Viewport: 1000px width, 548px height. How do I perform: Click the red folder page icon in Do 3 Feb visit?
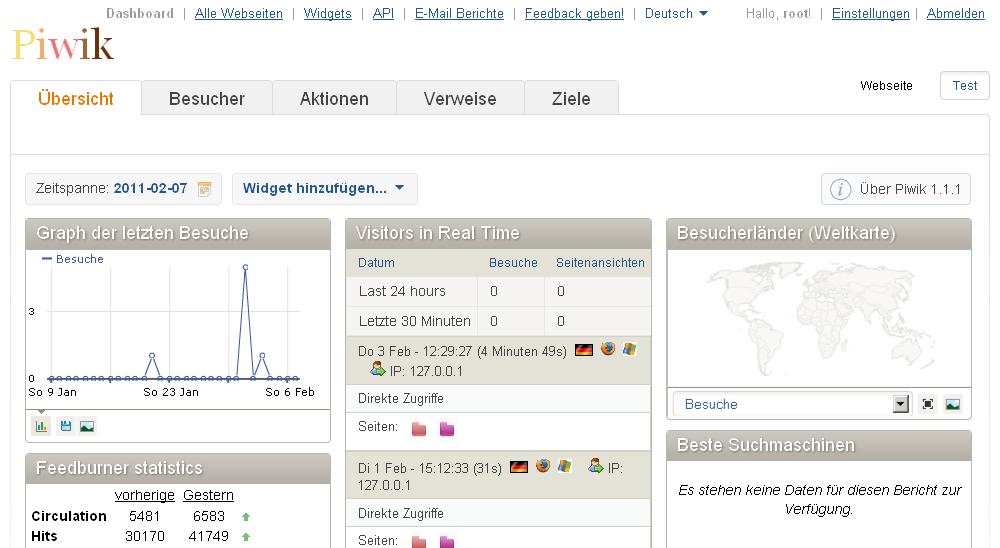[419, 429]
